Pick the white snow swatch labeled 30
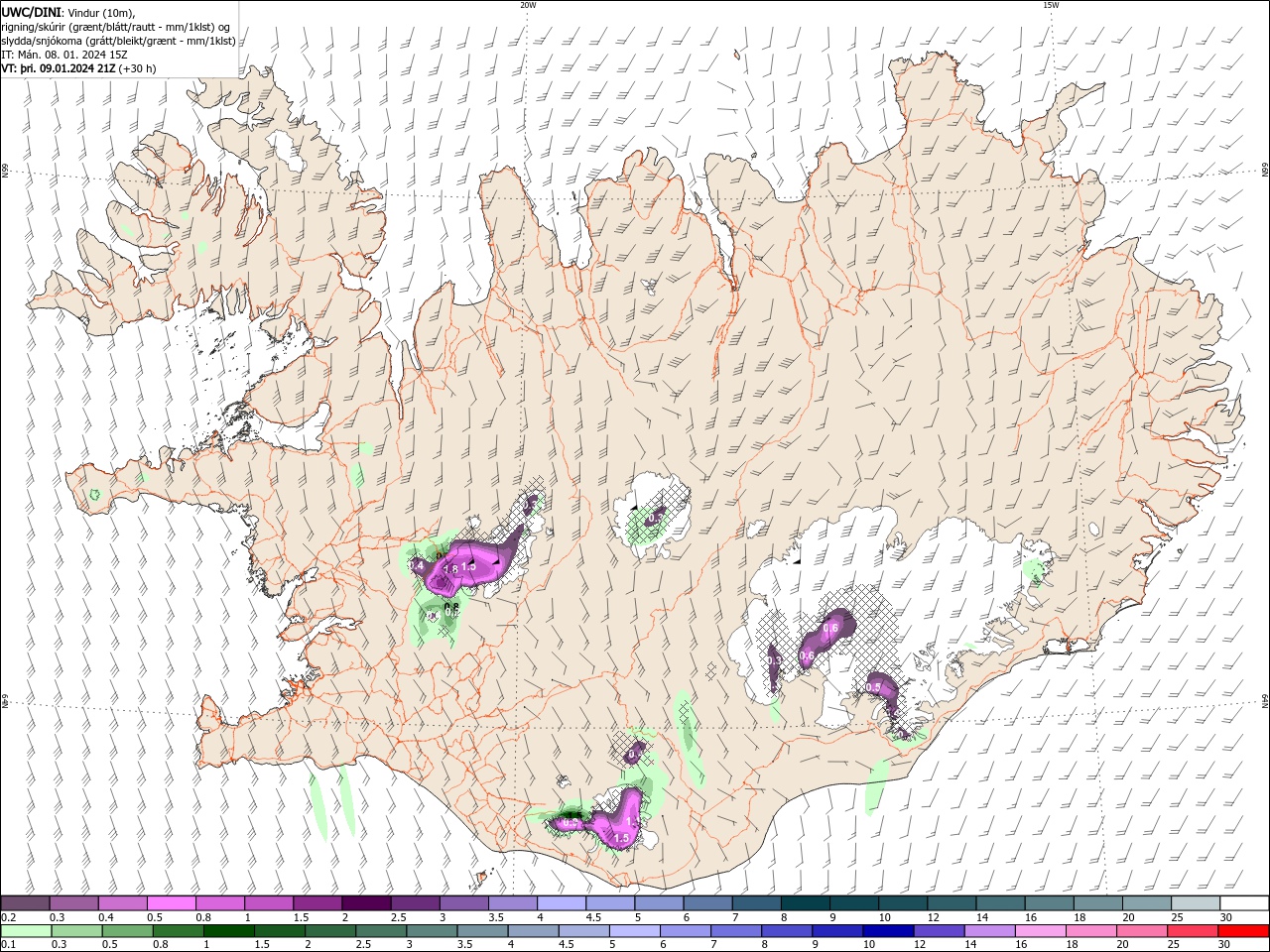 1242,903
